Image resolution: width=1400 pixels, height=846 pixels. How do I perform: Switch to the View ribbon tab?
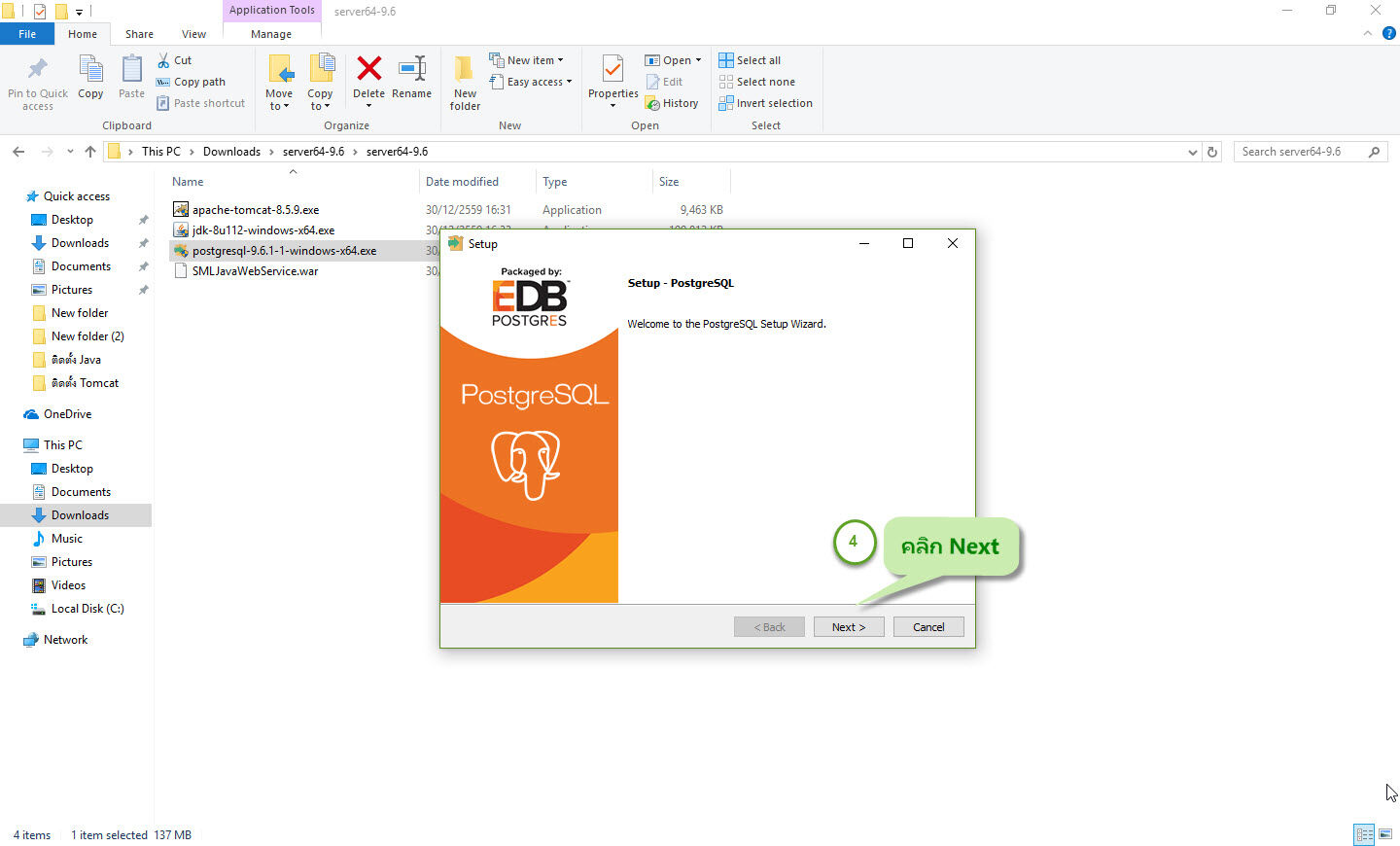[x=193, y=34]
